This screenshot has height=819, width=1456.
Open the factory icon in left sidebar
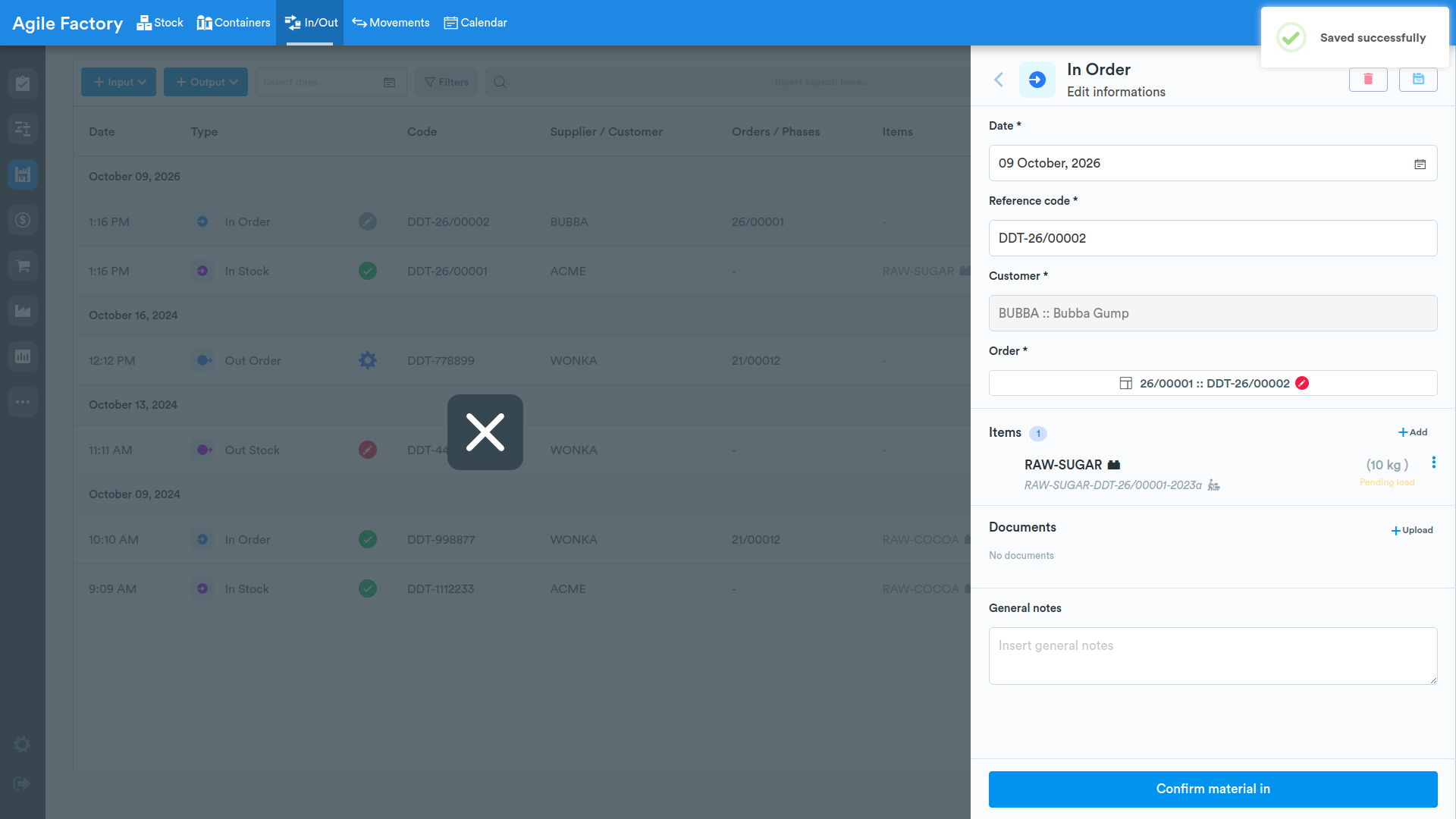23,311
